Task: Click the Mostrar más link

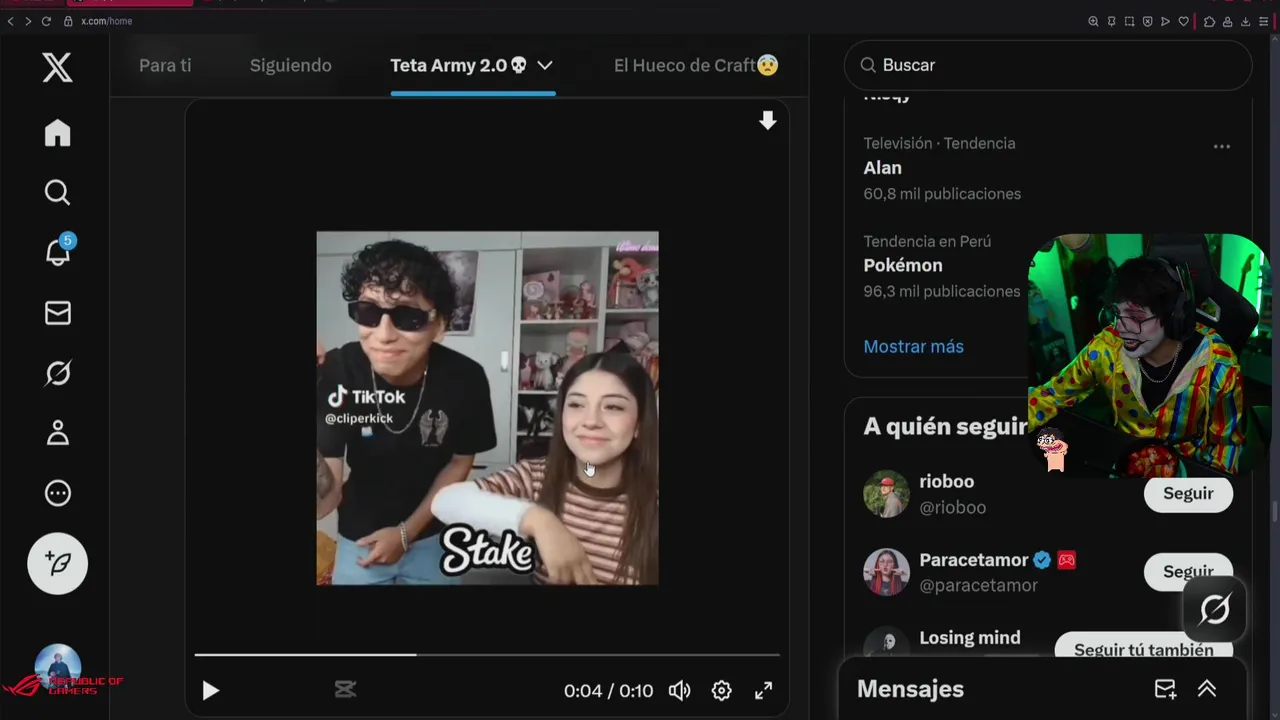Action: tap(913, 346)
